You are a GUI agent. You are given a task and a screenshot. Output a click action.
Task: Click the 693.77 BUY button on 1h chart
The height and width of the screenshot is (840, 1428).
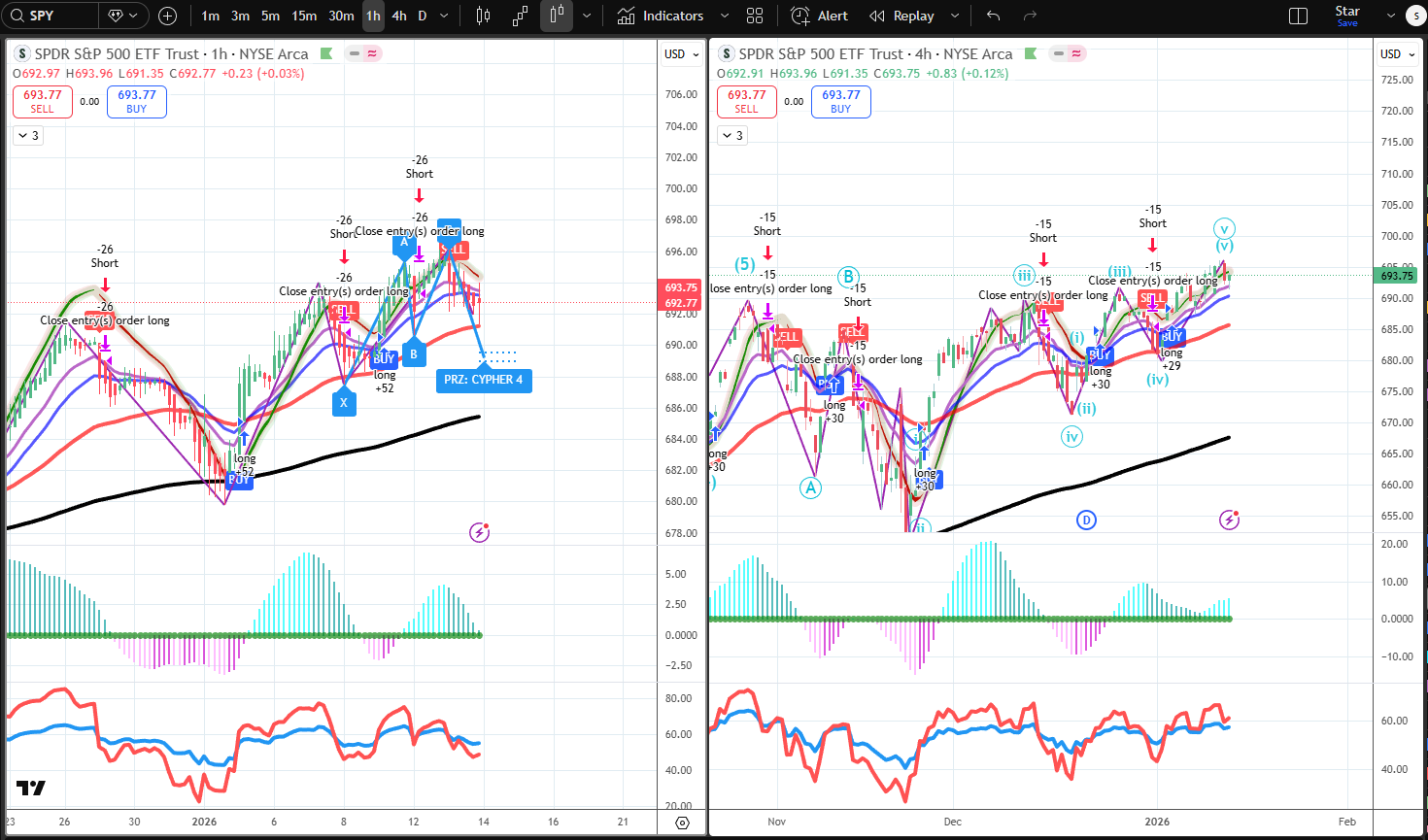click(x=137, y=101)
